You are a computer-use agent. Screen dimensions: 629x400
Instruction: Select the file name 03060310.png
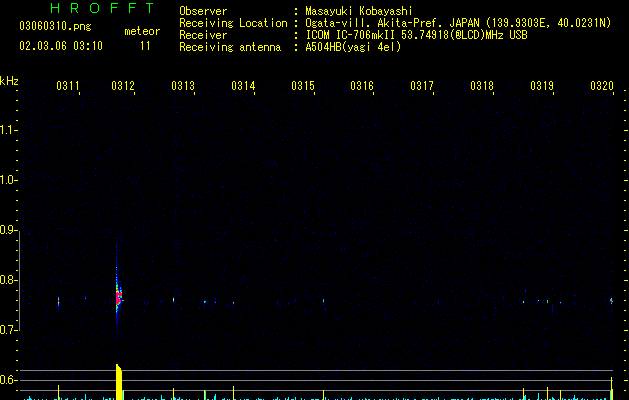pyautogui.click(x=55, y=26)
